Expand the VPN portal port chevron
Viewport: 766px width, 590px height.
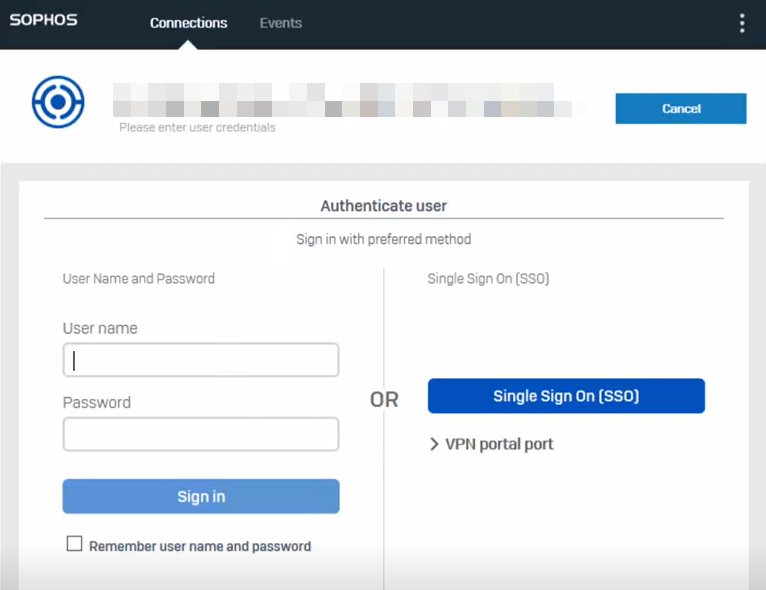[434, 444]
